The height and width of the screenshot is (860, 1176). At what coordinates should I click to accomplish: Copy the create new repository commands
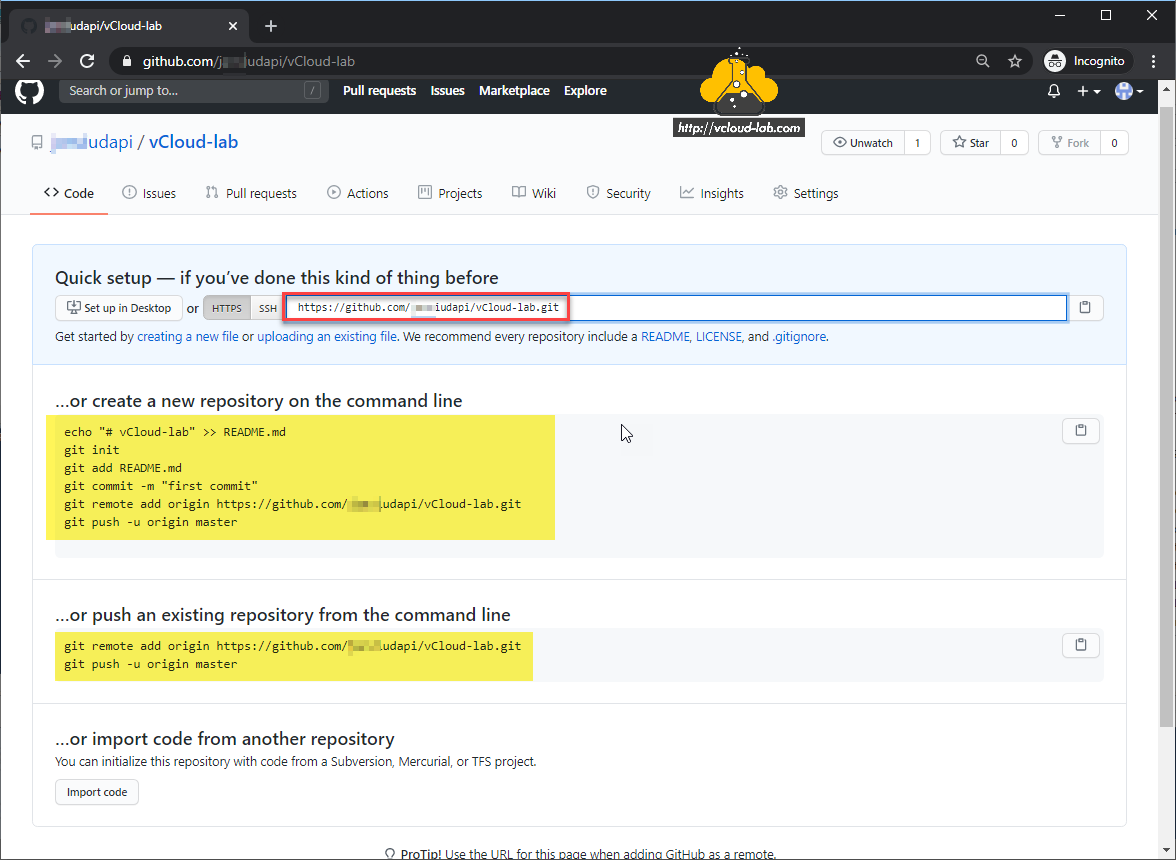tap(1081, 430)
